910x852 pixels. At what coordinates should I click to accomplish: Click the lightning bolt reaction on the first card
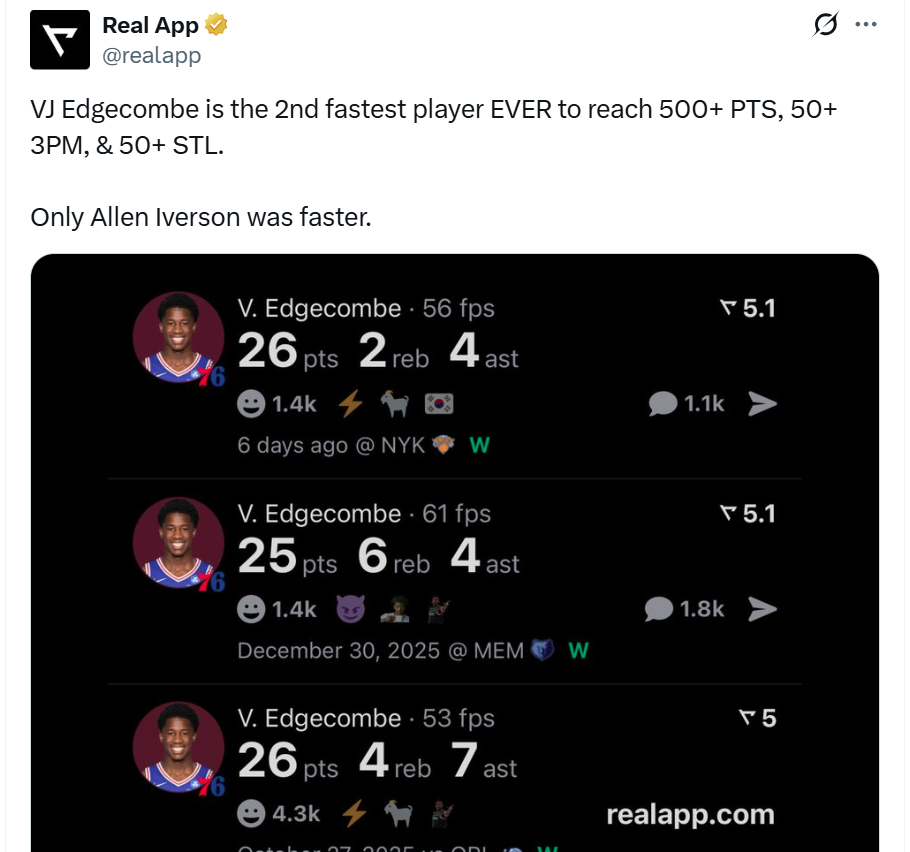[350, 404]
